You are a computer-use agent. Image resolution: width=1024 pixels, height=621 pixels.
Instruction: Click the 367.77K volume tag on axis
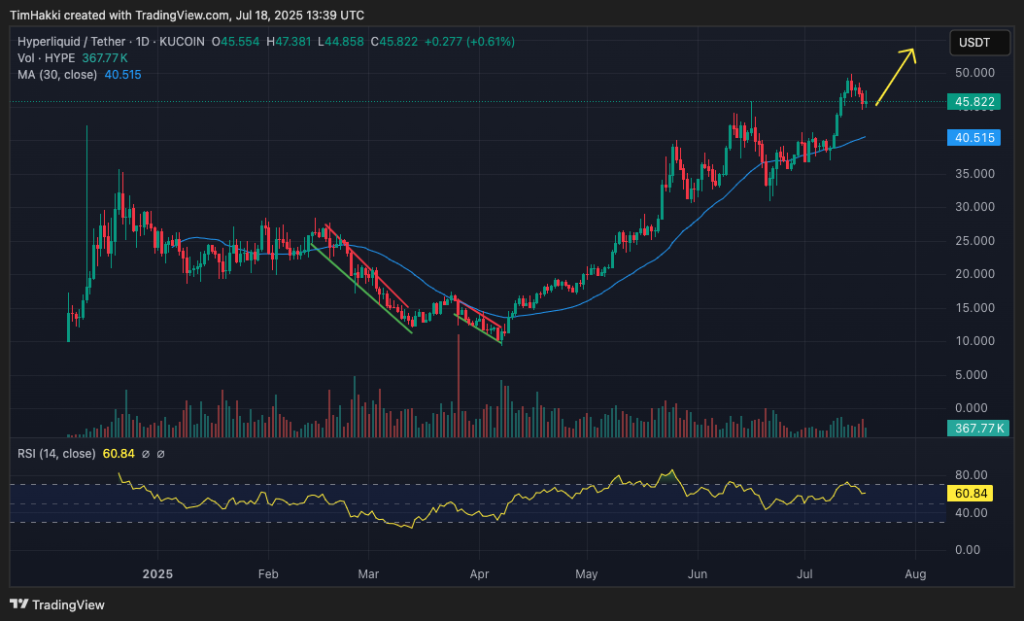[x=975, y=428]
